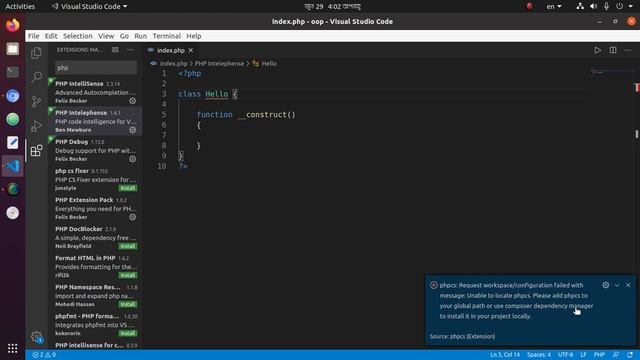
Task: Open notifications bell in status bar
Action: click(x=630, y=355)
